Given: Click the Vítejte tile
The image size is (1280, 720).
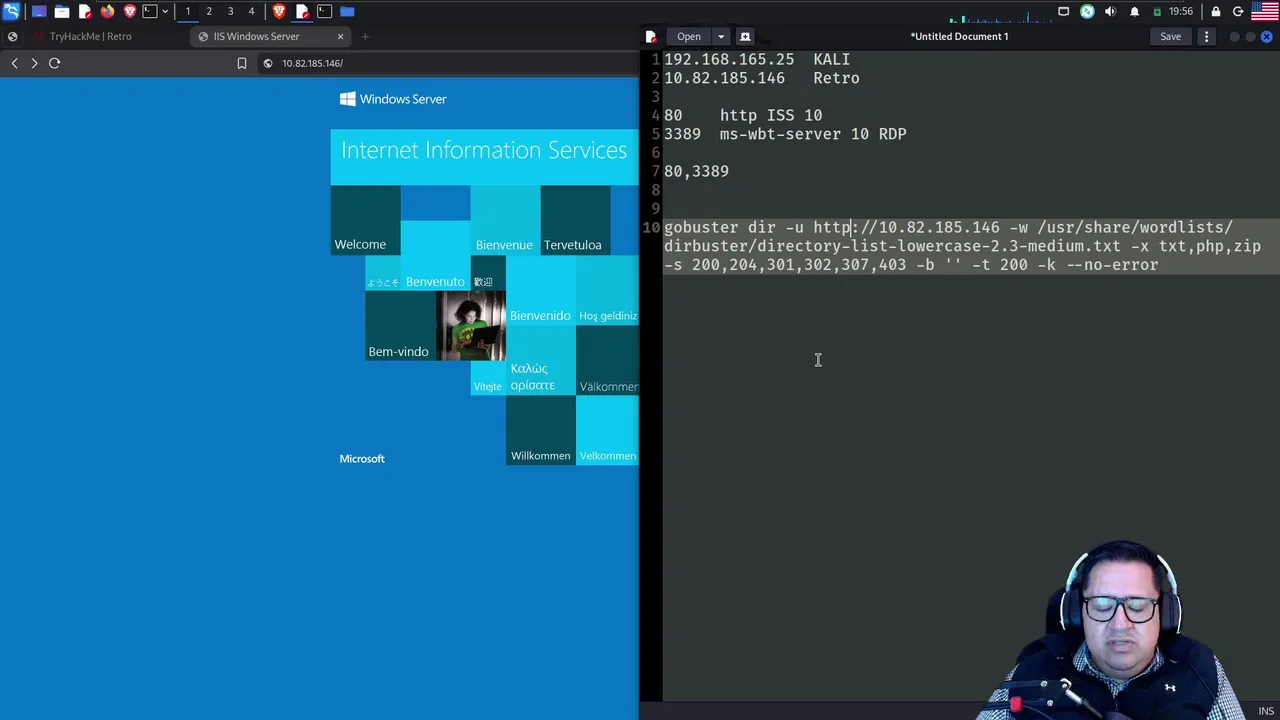Looking at the screenshot, I should (488, 378).
